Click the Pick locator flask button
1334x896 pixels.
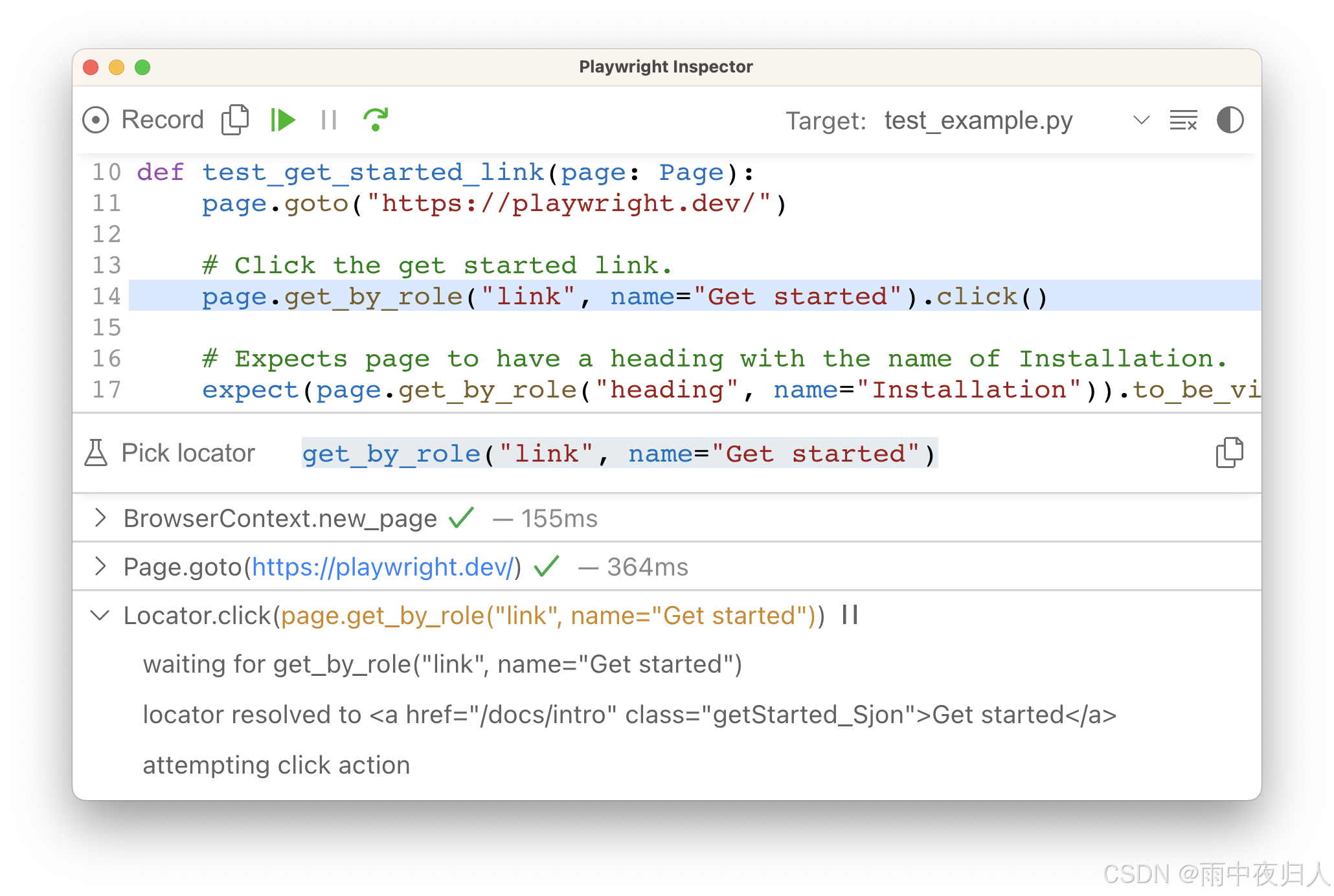pyautogui.click(x=170, y=453)
